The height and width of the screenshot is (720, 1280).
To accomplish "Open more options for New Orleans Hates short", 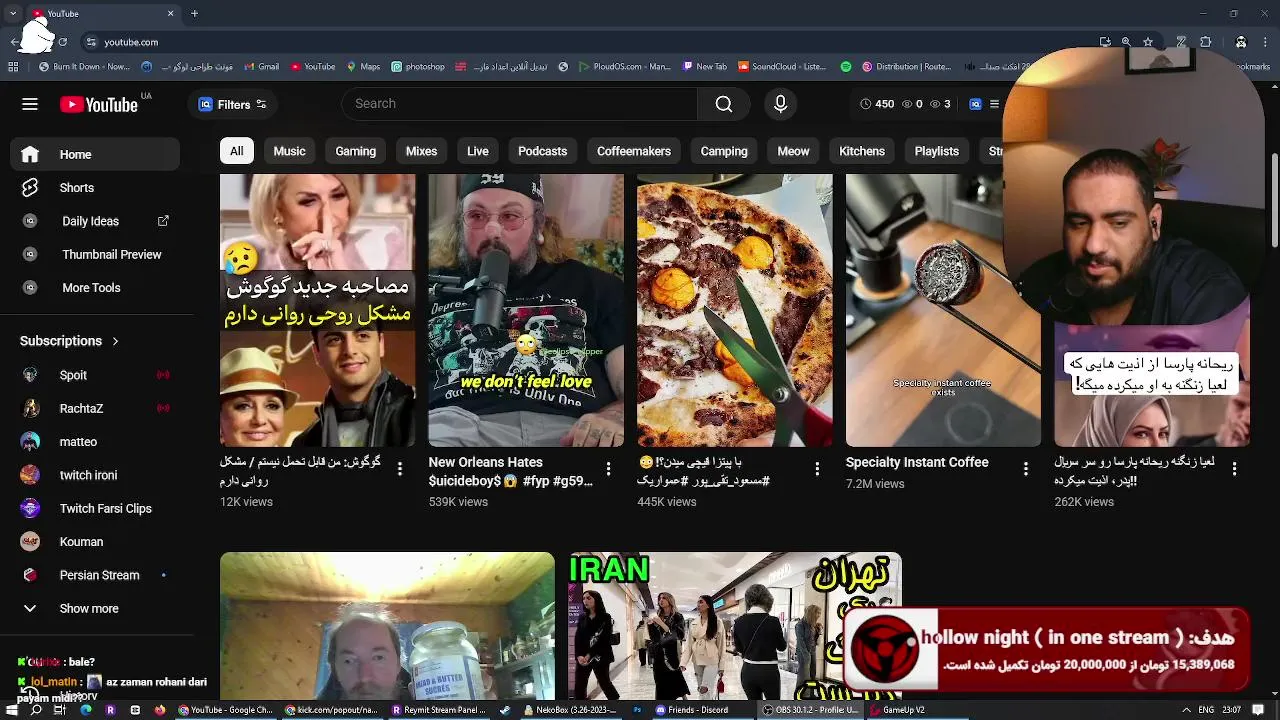I will [x=608, y=468].
